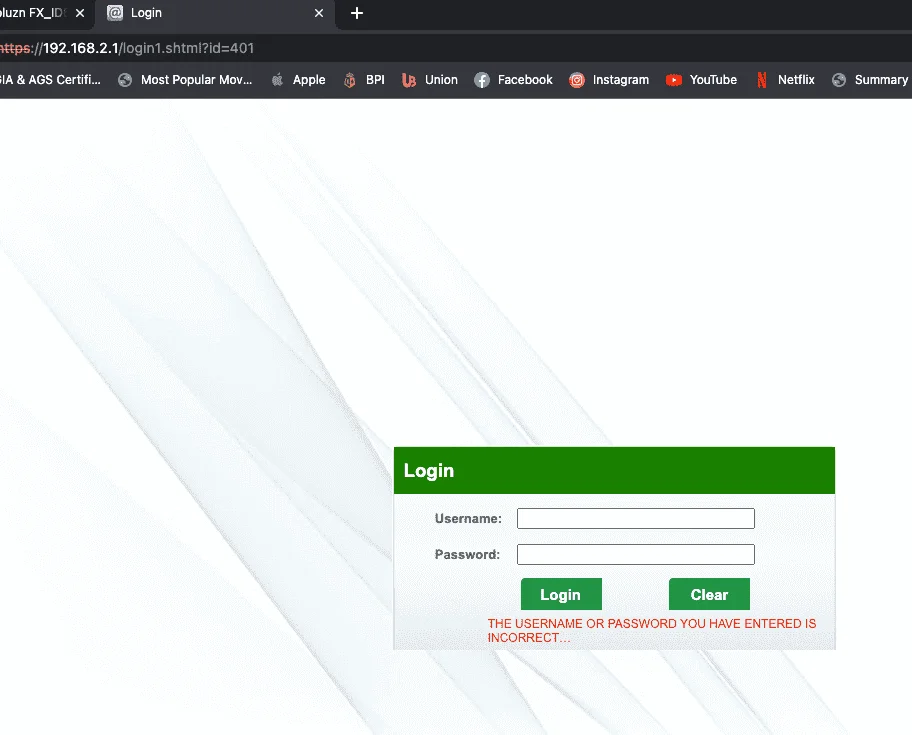Viewport: 912px width, 735px height.
Task: Open the BPI bookmark
Action: coord(364,80)
